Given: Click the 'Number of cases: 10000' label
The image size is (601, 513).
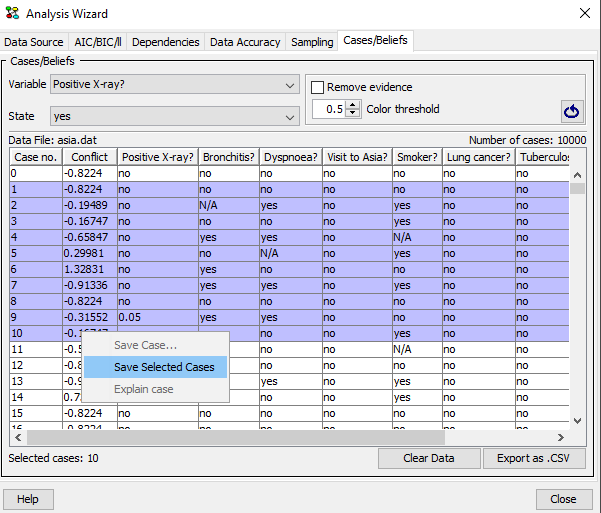Looking at the screenshot, I should (527, 140).
